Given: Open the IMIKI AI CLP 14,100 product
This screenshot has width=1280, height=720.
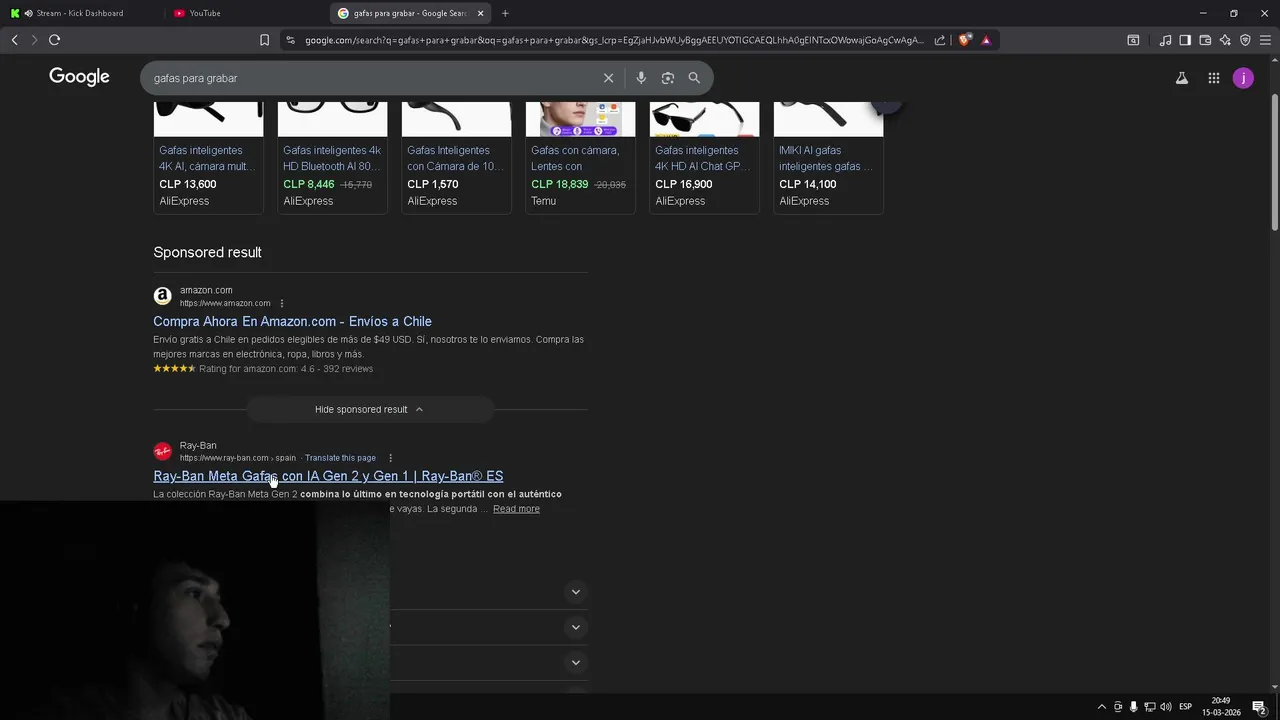Looking at the screenshot, I should coord(828,157).
